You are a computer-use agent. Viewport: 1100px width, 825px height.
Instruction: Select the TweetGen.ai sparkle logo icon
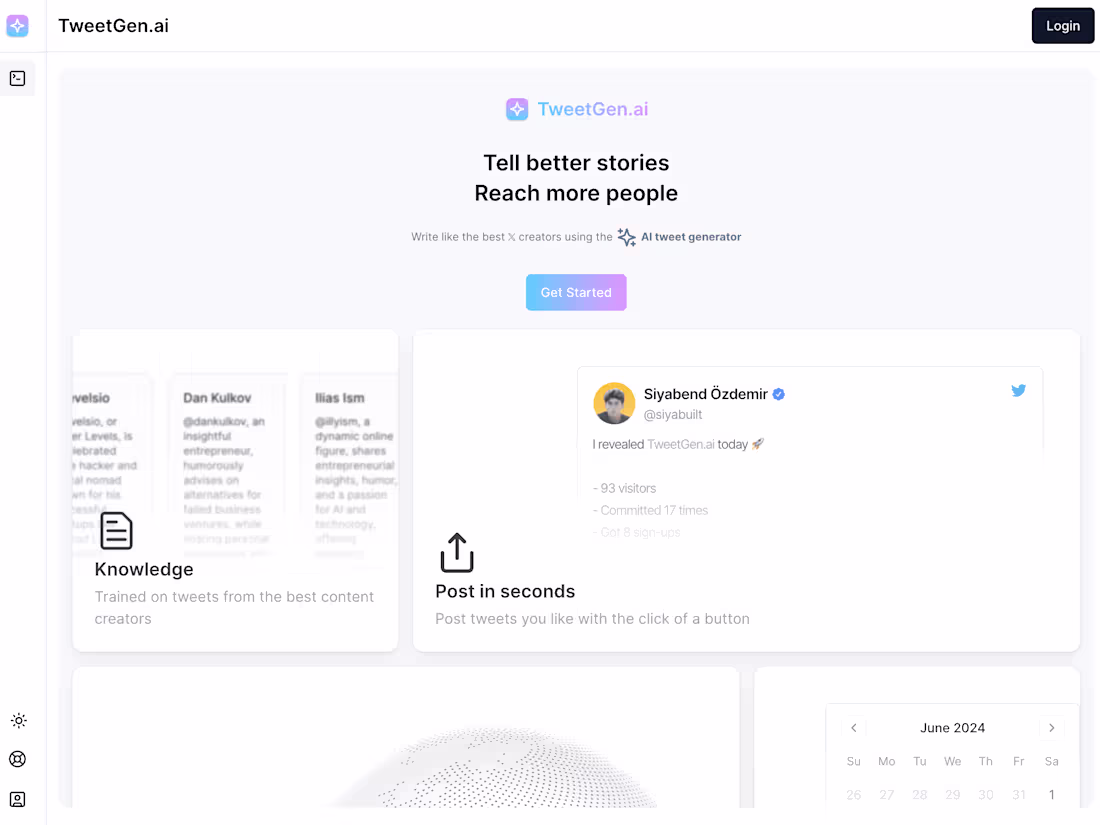(x=17, y=25)
